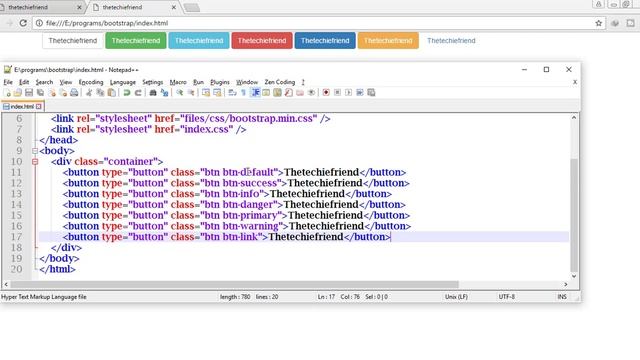The image size is (640, 360).
Task: Click the green Undo arrow icon
Action: click(127, 93)
